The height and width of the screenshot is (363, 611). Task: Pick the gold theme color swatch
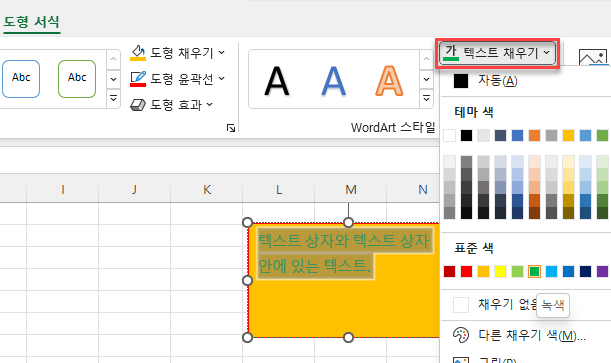pos(568,136)
